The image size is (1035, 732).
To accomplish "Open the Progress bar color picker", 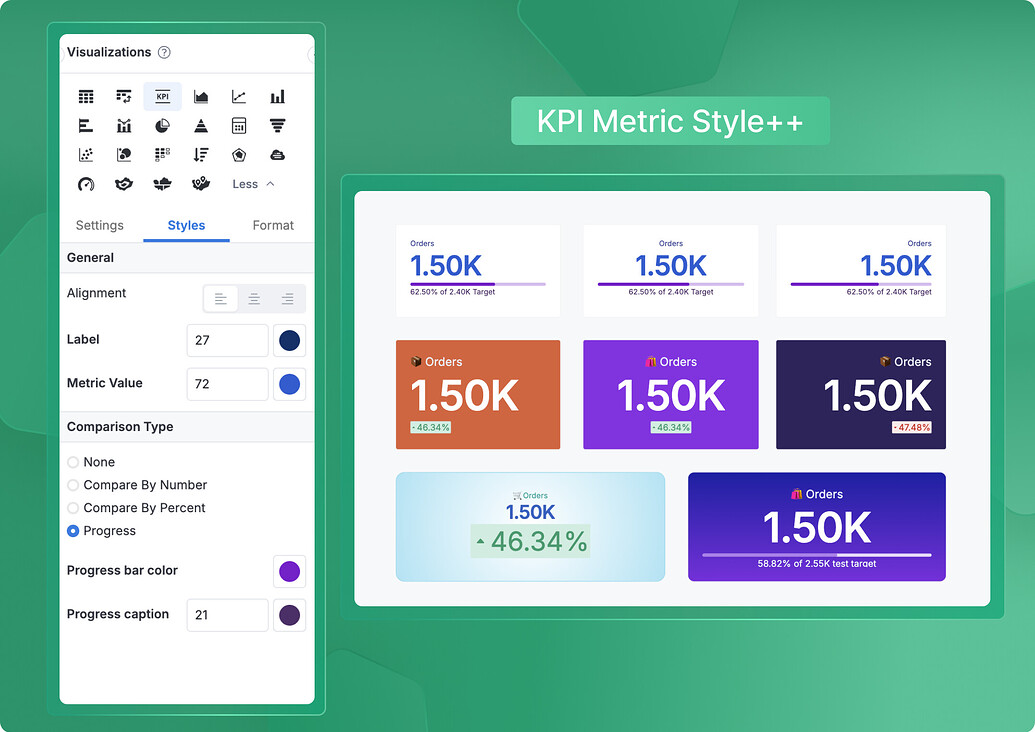I will [290, 570].
